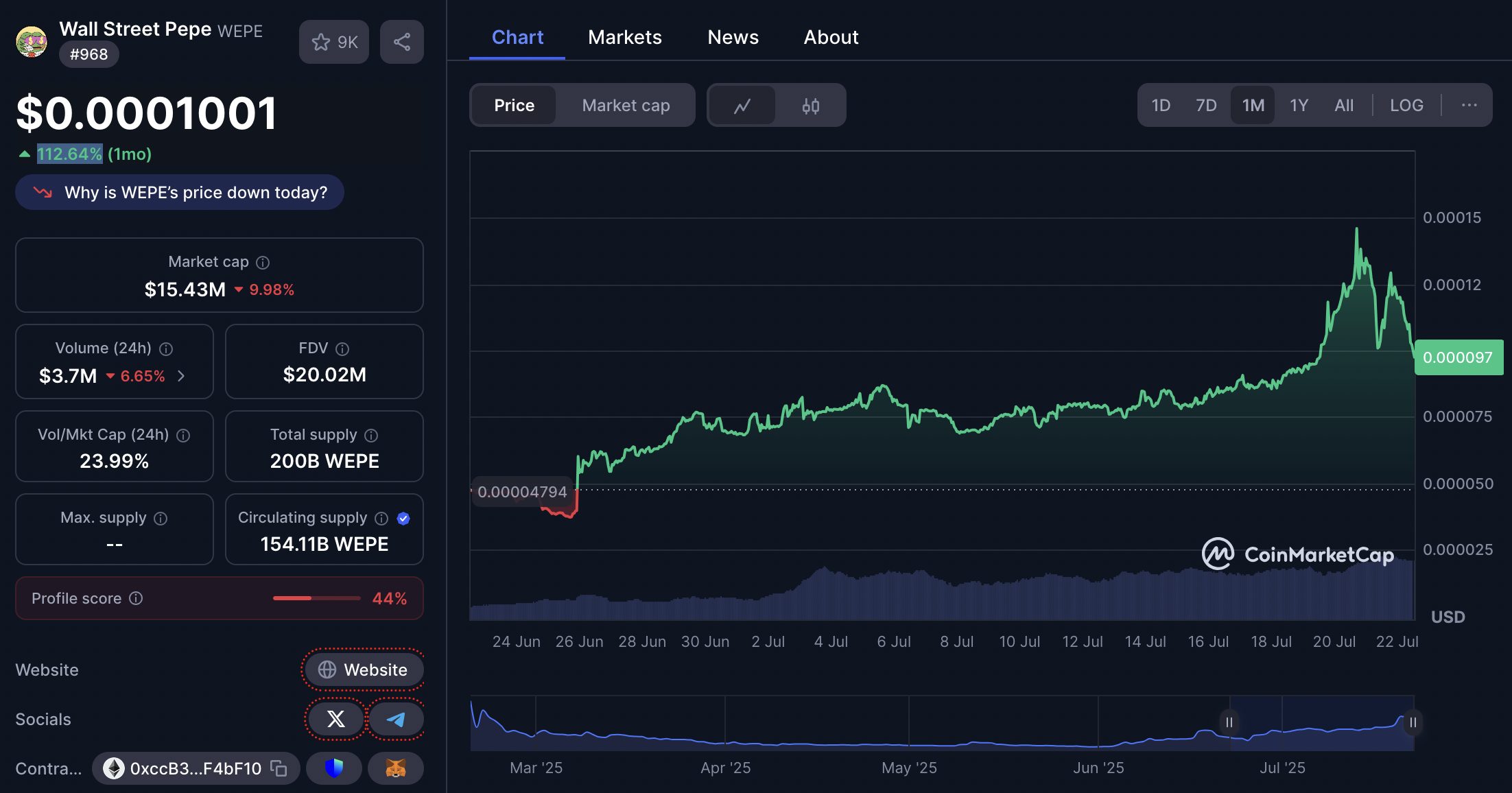Viewport: 1512px width, 793px height.
Task: Open the Telegram social link
Action: pyautogui.click(x=396, y=719)
